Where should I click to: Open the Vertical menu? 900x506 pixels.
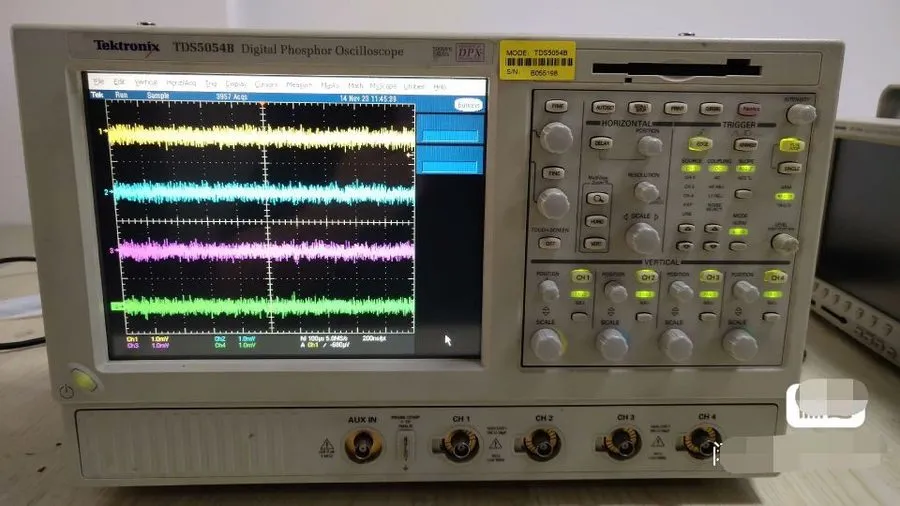(x=146, y=83)
